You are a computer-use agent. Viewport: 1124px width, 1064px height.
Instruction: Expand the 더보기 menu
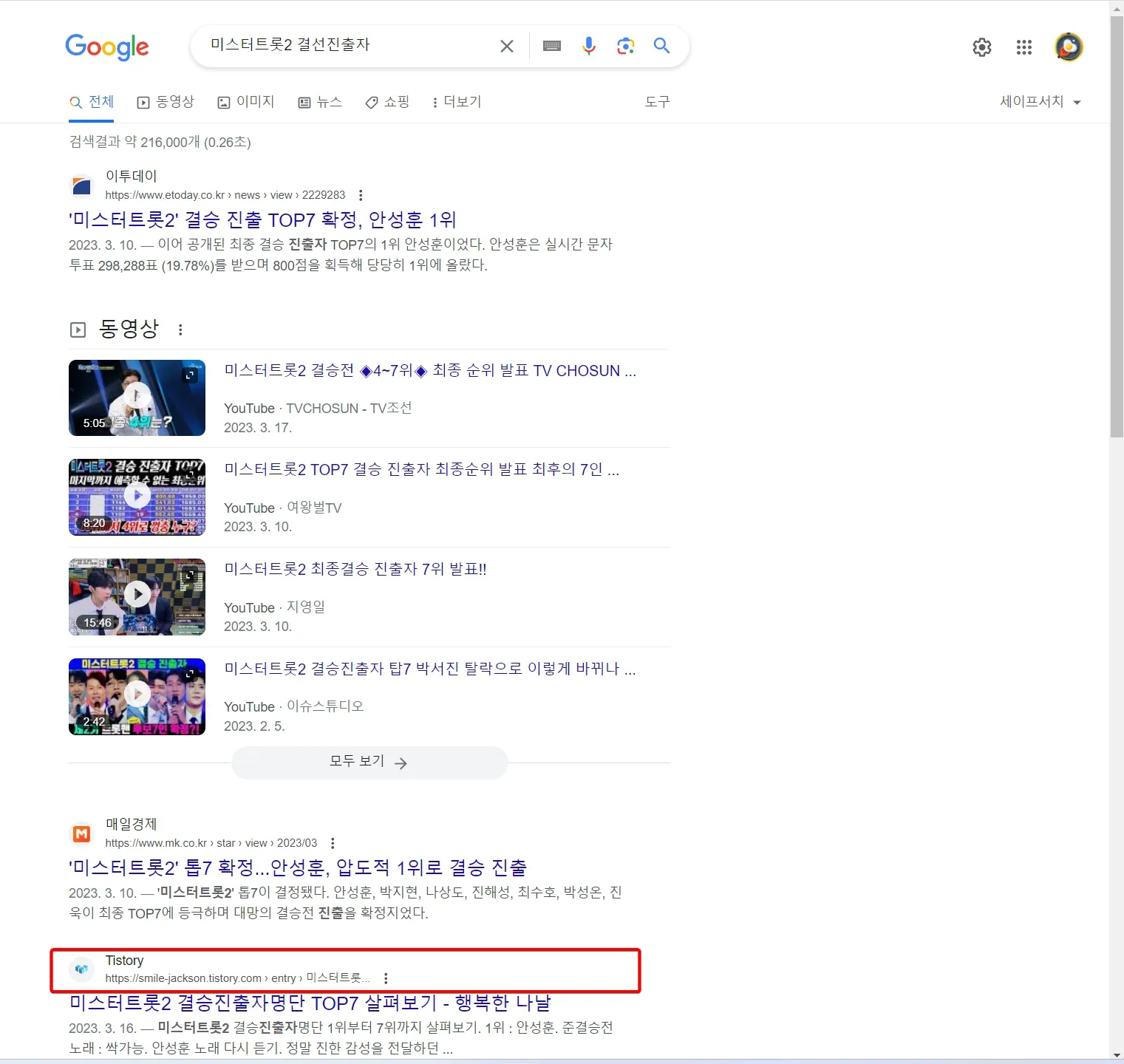pyautogui.click(x=457, y=102)
